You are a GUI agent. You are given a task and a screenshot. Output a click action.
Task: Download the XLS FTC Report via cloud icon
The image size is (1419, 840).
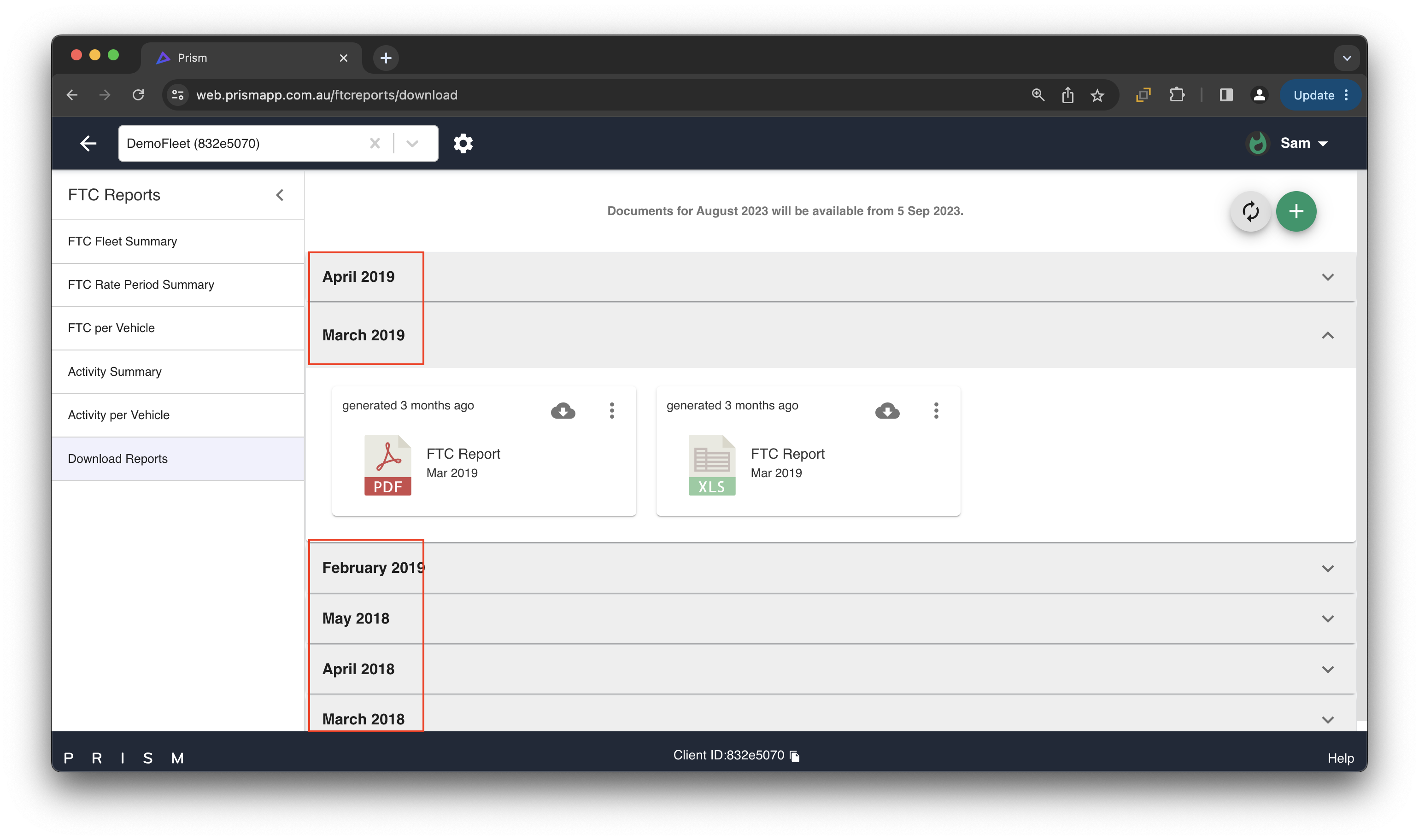pyautogui.click(x=887, y=410)
